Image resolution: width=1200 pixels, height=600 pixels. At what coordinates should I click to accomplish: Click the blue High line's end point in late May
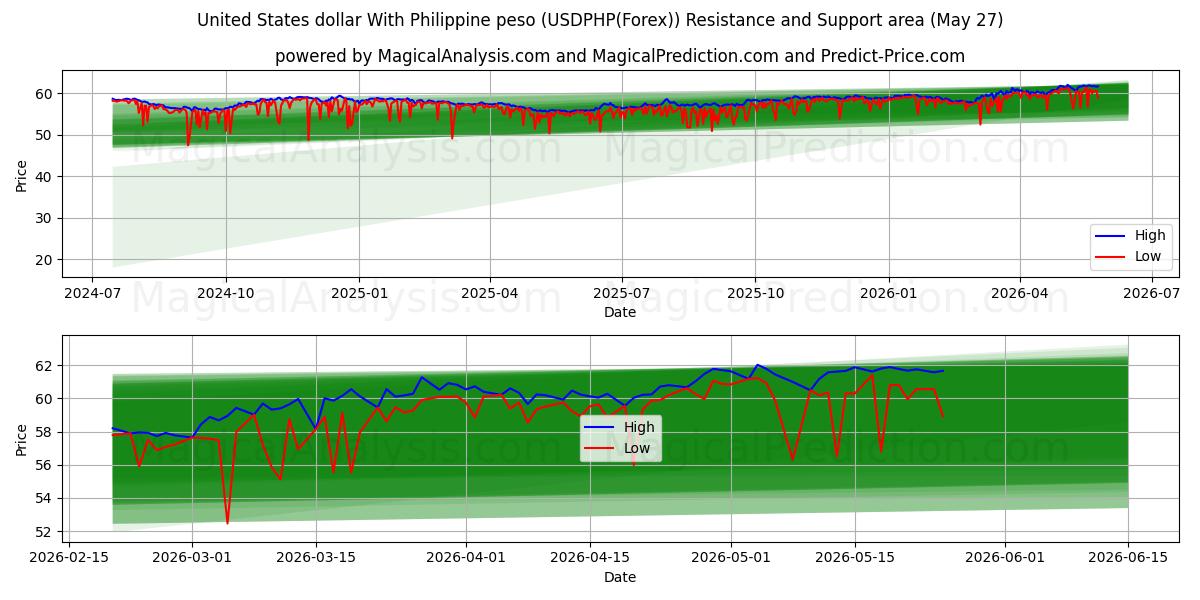[x=942, y=371]
